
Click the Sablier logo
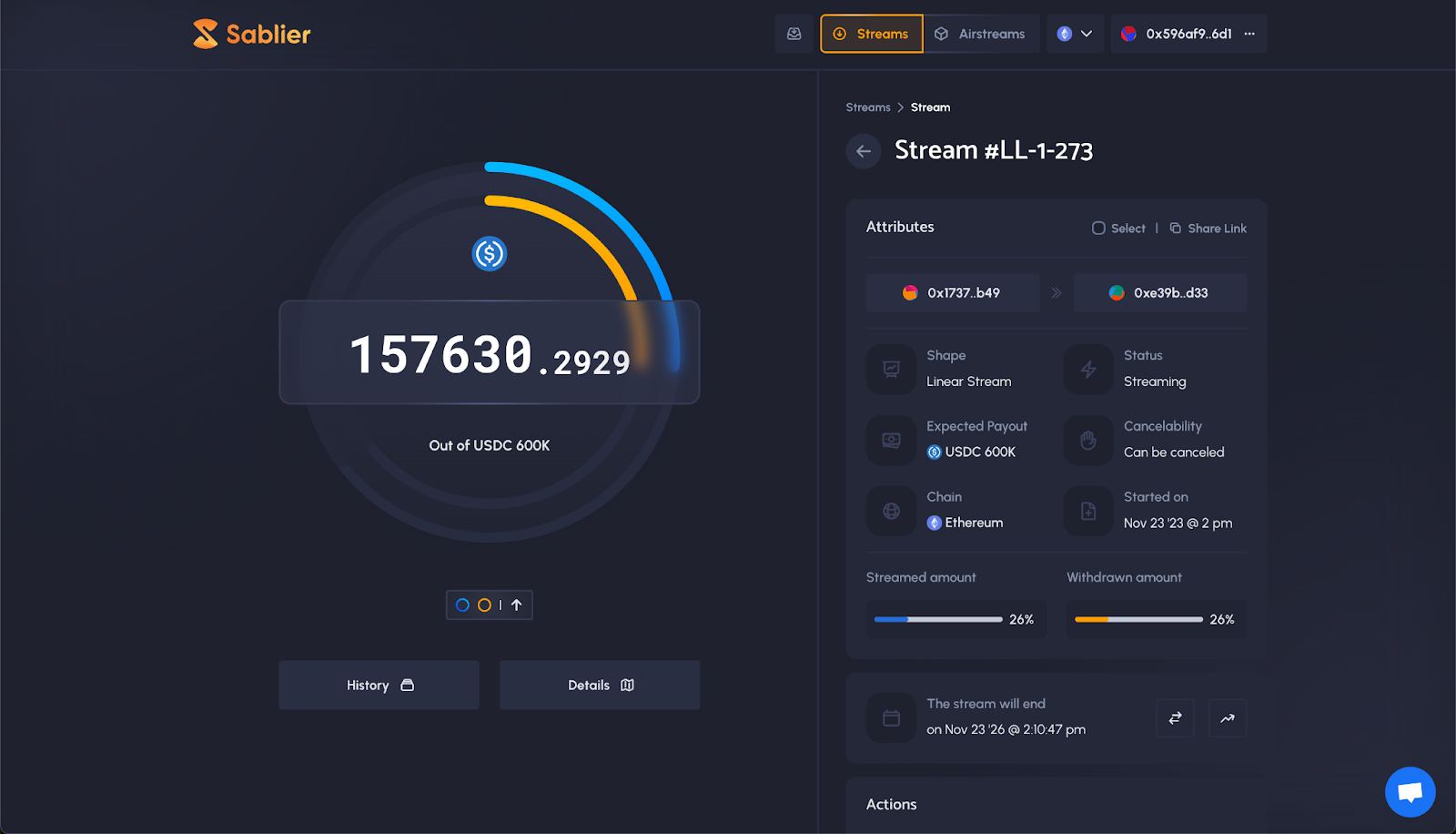pyautogui.click(x=252, y=34)
